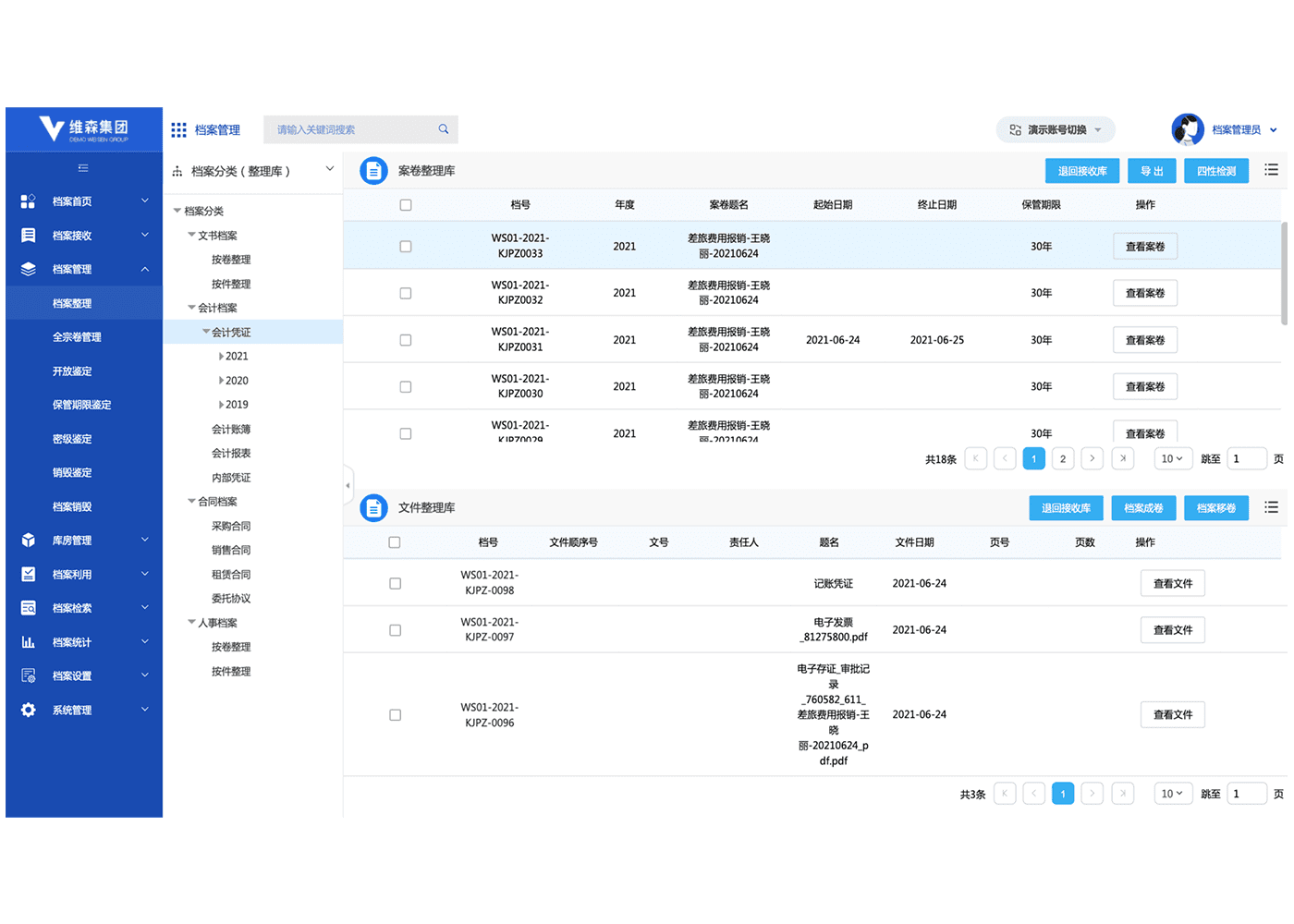Viewport: 1294px width, 924px height.
Task: Click the panel collapse handle arrow
Action: coord(348,484)
